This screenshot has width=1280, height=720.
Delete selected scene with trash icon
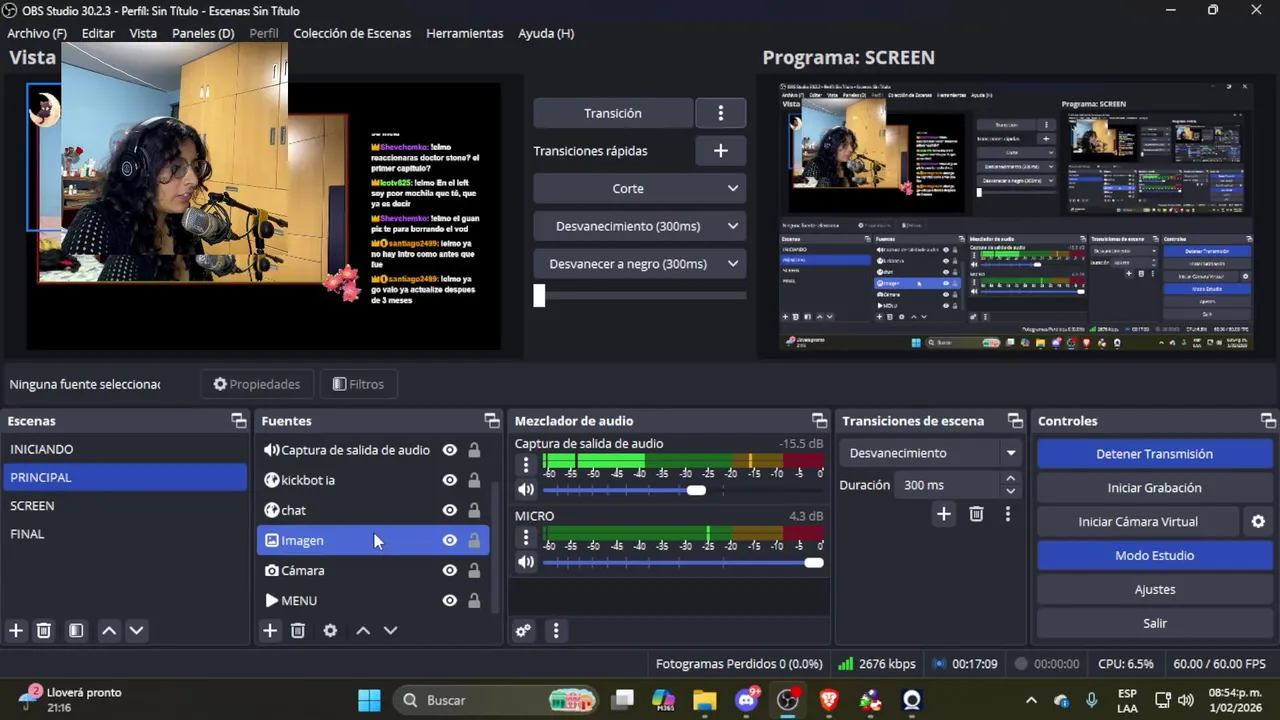(44, 630)
